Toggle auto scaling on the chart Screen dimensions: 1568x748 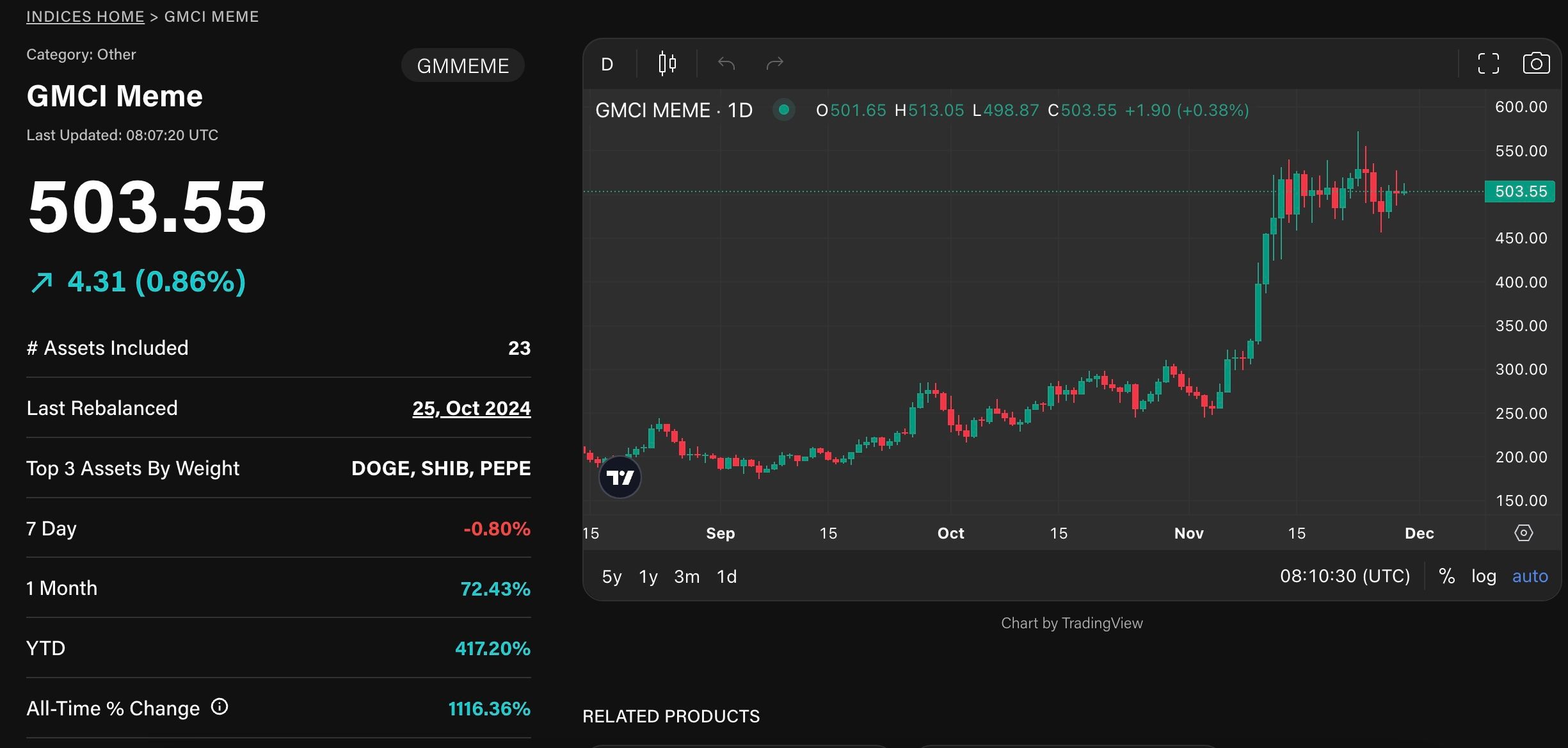(1530, 576)
